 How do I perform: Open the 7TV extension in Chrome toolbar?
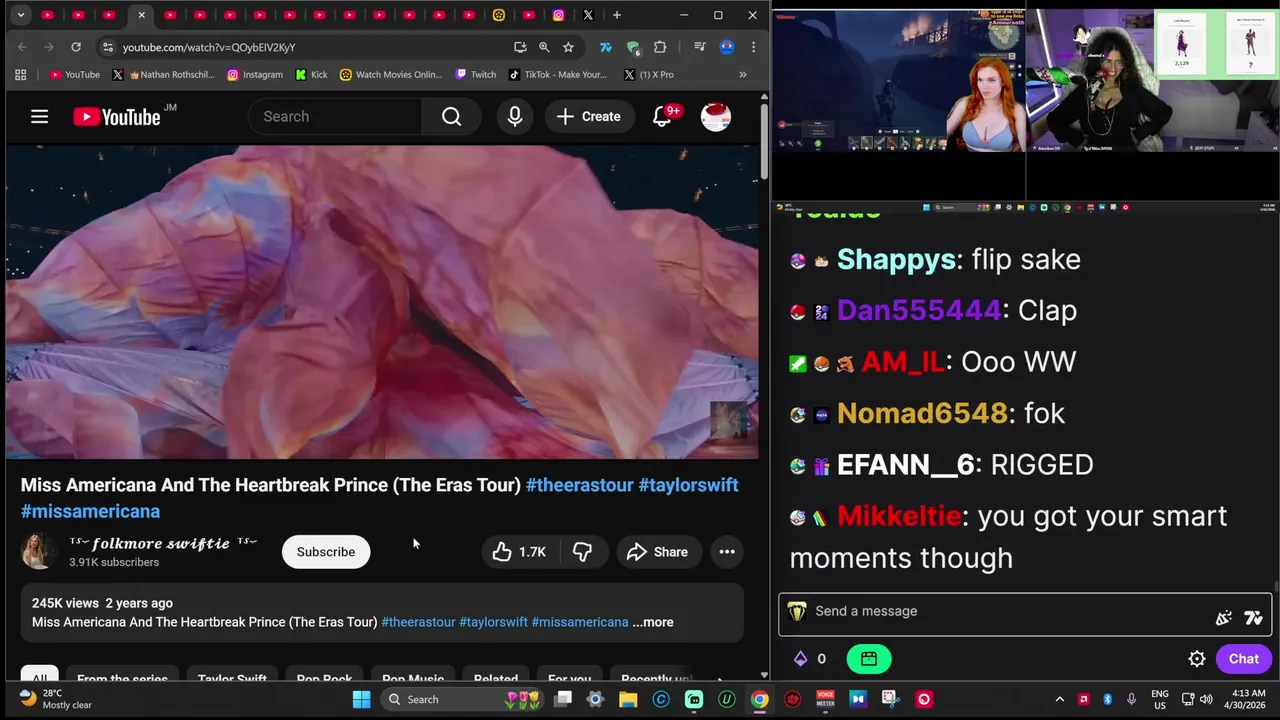(x=606, y=47)
